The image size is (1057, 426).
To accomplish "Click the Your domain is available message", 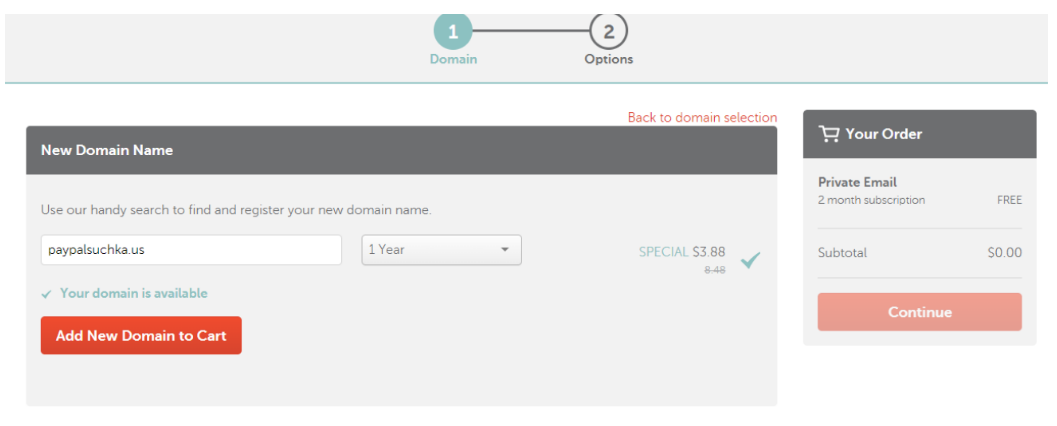I will click(133, 294).
